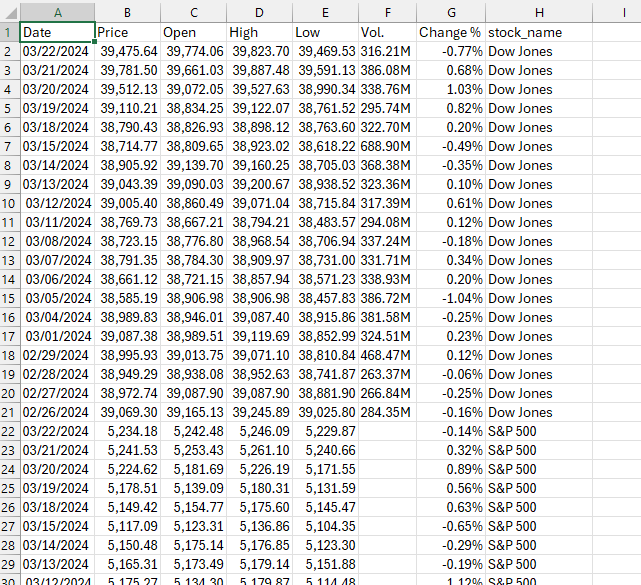Click the 'High' header cell
The image size is (641, 585).
pyautogui.click(x=260, y=32)
